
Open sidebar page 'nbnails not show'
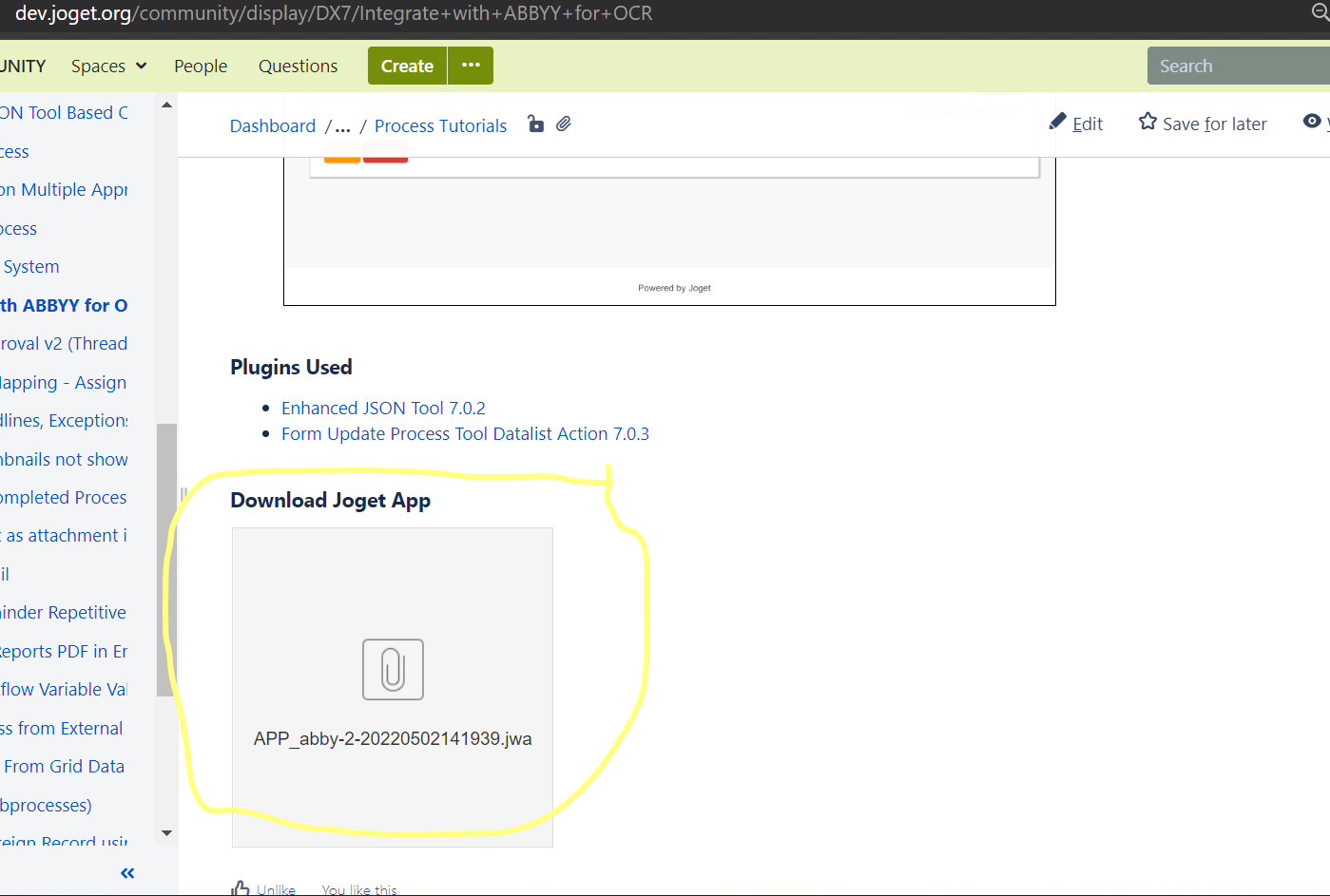coord(64,460)
